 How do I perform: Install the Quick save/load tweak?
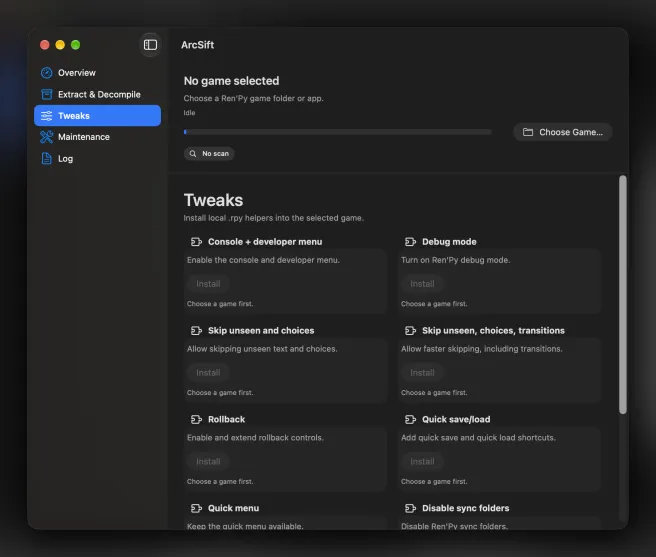click(422, 461)
